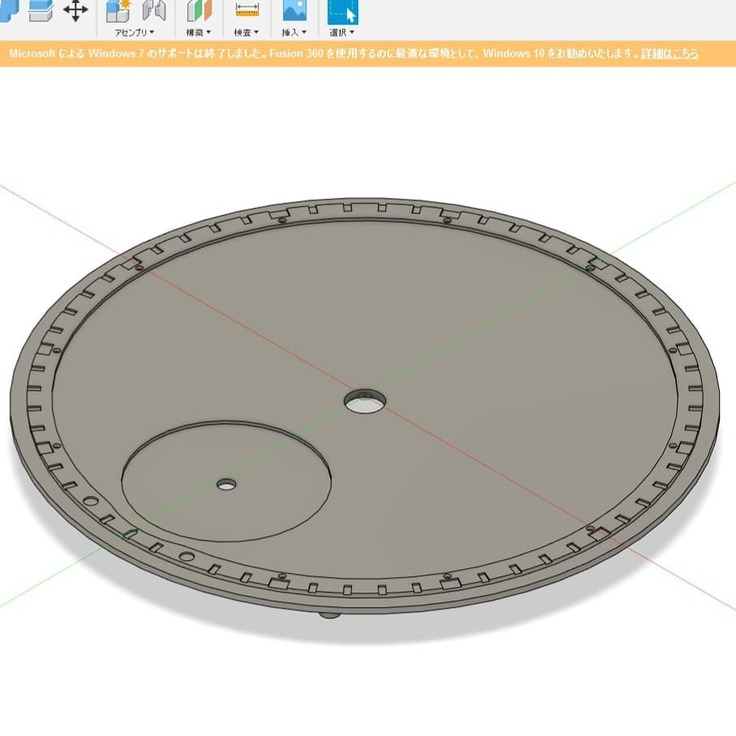This screenshot has height=736, width=736.
Task: Select the Move/Copy four-arrow tool
Action: coord(75,10)
